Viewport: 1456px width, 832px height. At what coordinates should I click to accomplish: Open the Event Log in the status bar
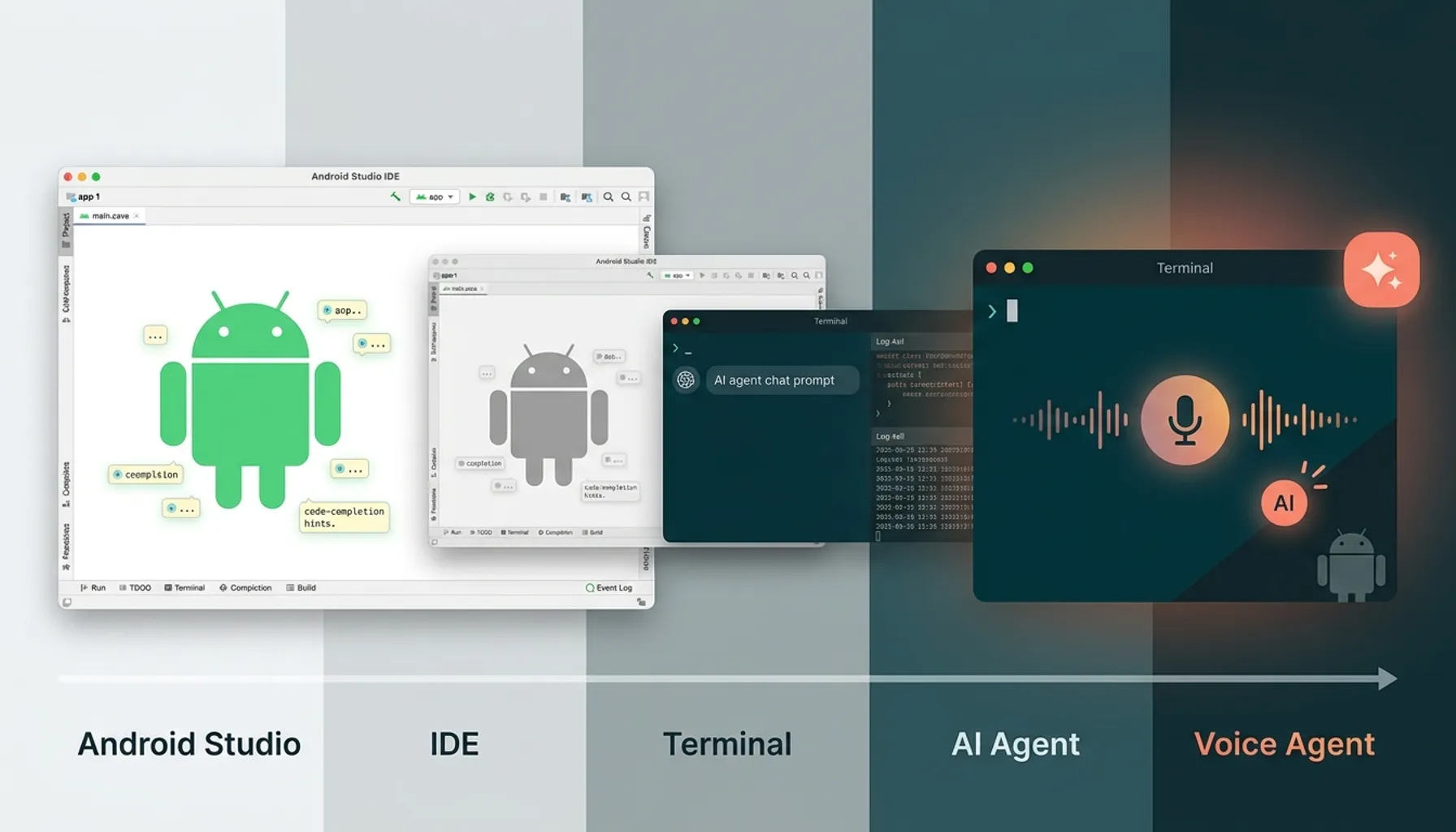[x=609, y=587]
